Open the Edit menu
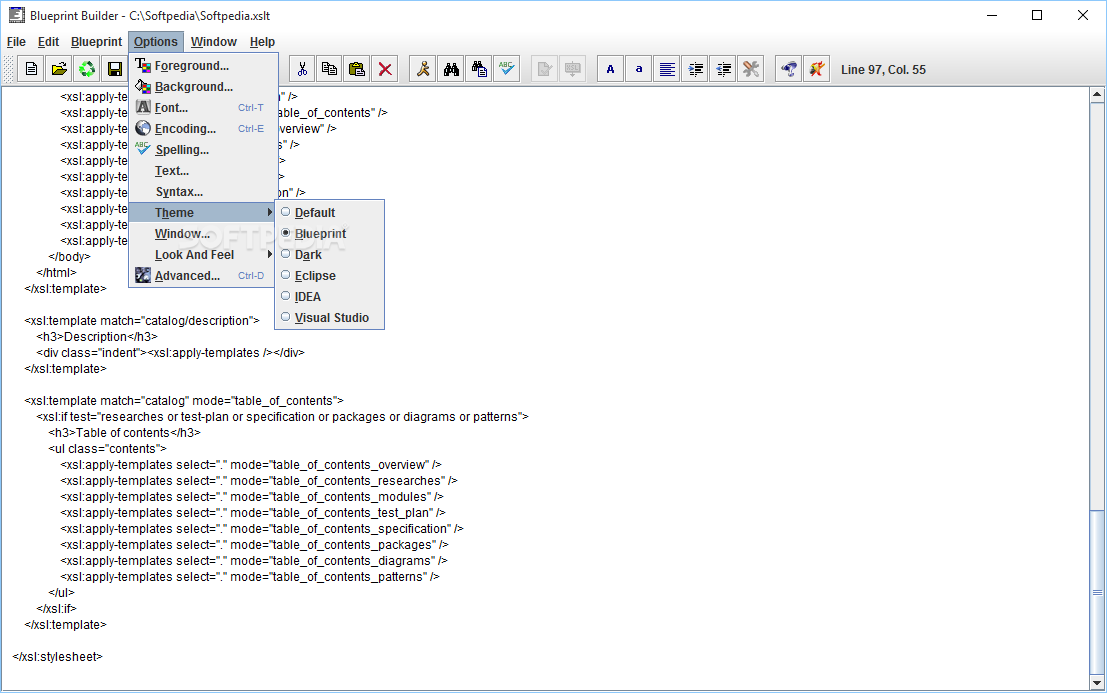 pyautogui.click(x=48, y=42)
